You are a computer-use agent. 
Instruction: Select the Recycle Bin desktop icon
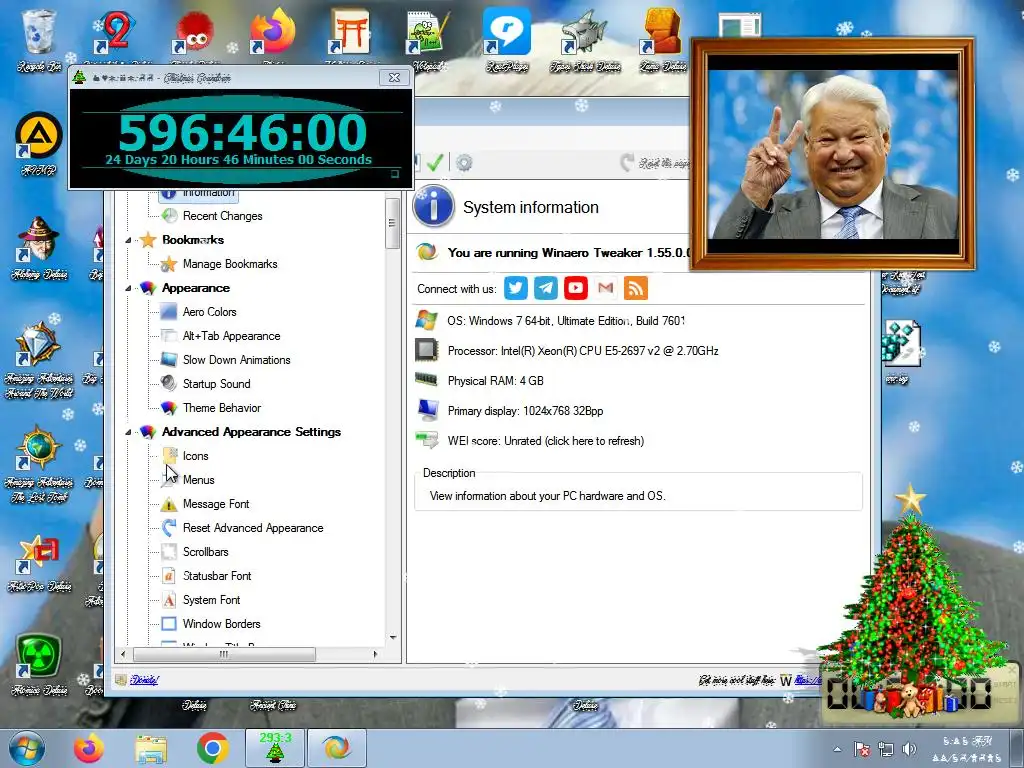point(39,39)
